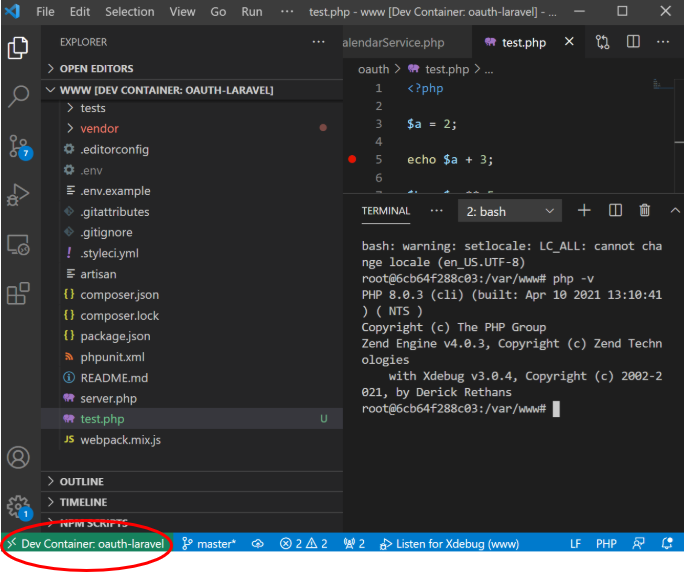685x572 pixels.
Task: Click master* branch in status bar
Action: click(x=209, y=544)
